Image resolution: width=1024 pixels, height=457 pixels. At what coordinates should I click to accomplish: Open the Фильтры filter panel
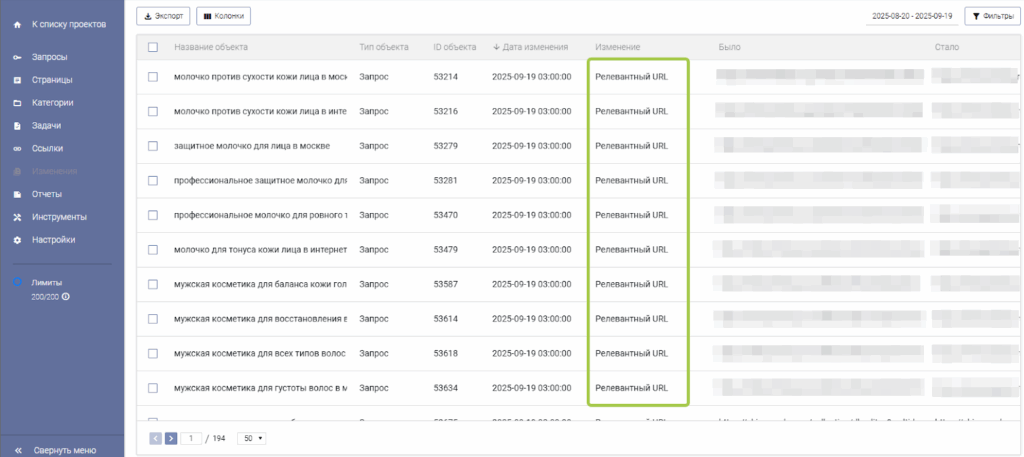pos(990,16)
